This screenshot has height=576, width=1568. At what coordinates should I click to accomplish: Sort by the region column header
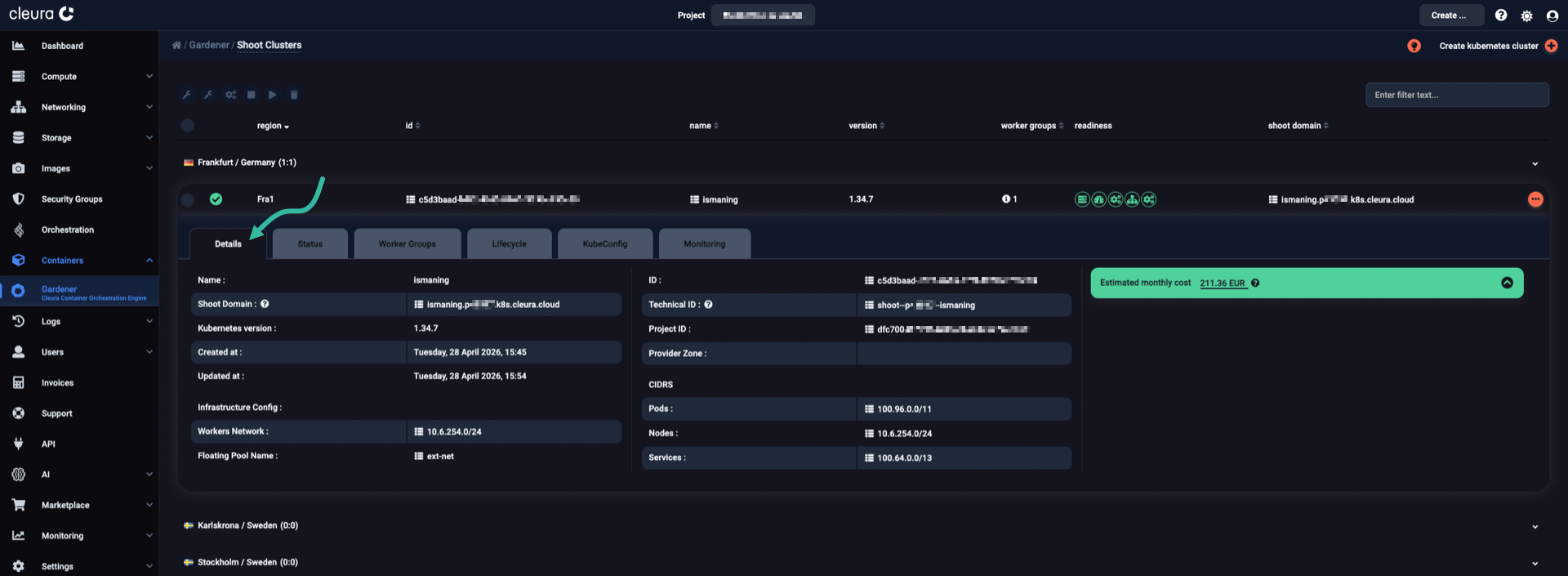tap(273, 126)
